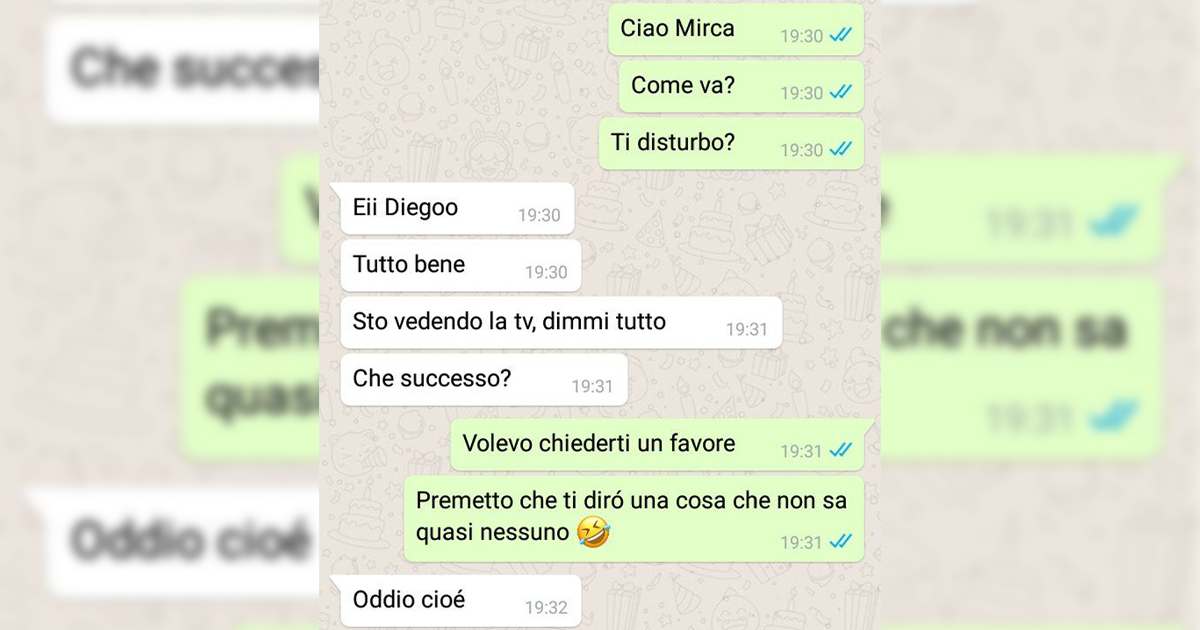Click double checkmarks on "Volevo chiederti un favore"
The height and width of the screenshot is (630, 1200).
click(841, 451)
